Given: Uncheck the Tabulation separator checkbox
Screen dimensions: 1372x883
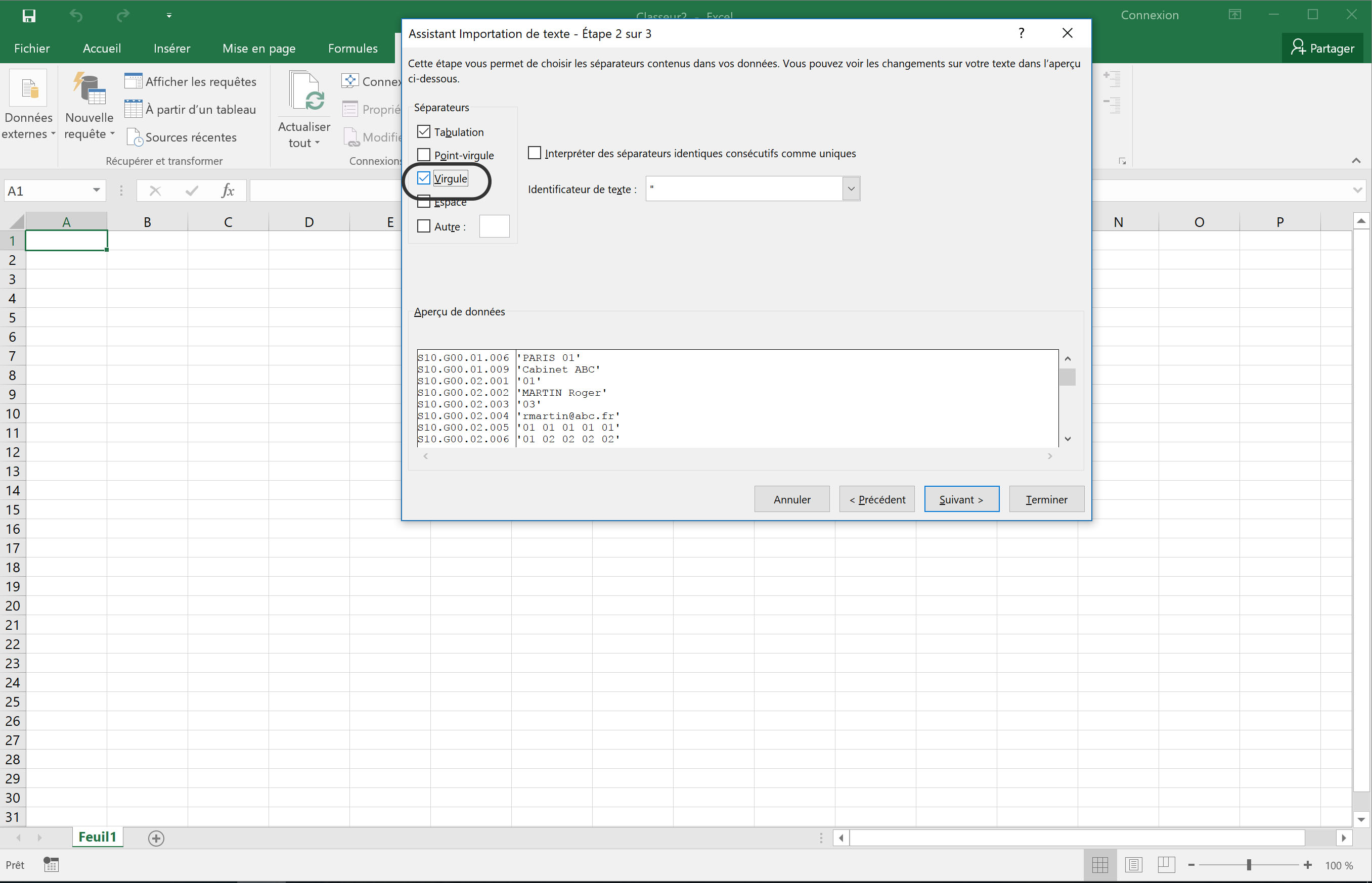Looking at the screenshot, I should pos(424,132).
